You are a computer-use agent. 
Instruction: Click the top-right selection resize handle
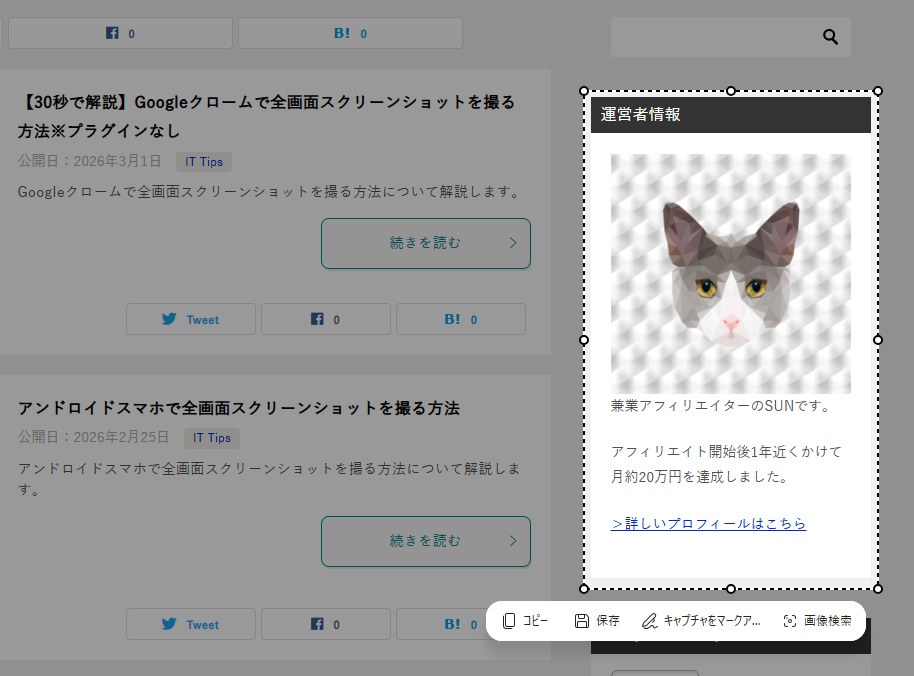point(878,91)
